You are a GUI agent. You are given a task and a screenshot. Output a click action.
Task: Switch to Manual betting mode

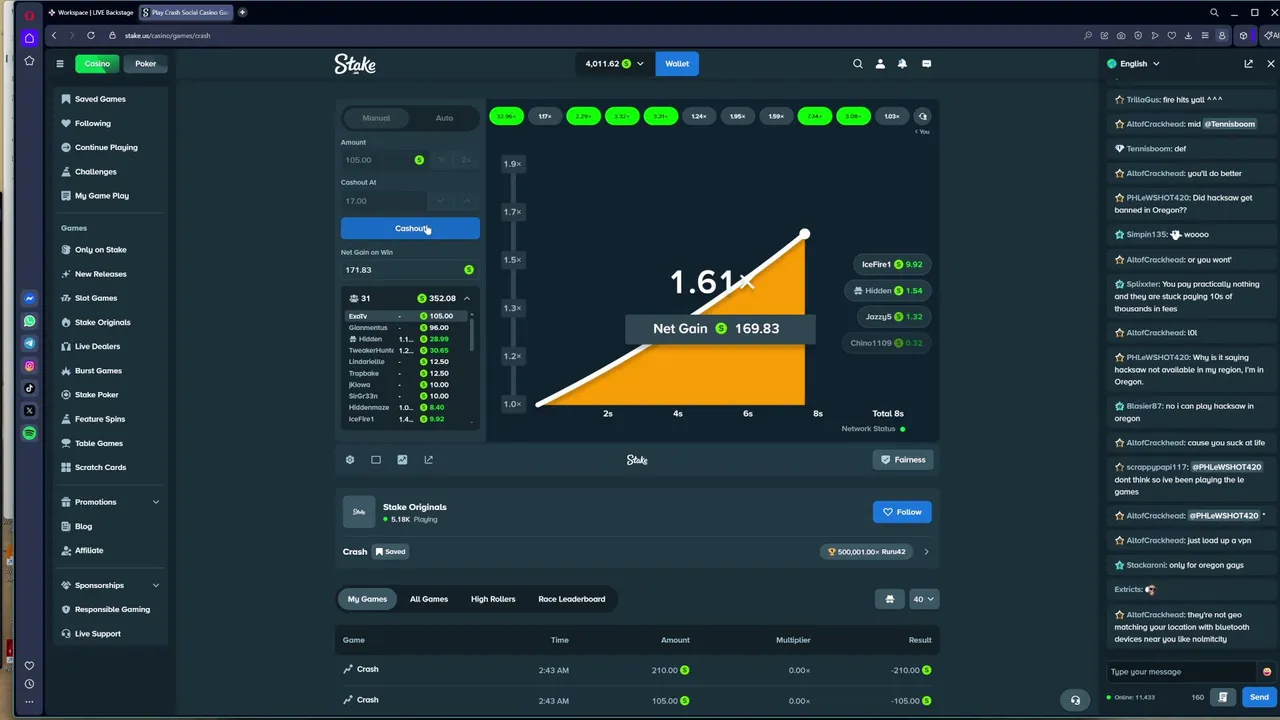point(376,118)
